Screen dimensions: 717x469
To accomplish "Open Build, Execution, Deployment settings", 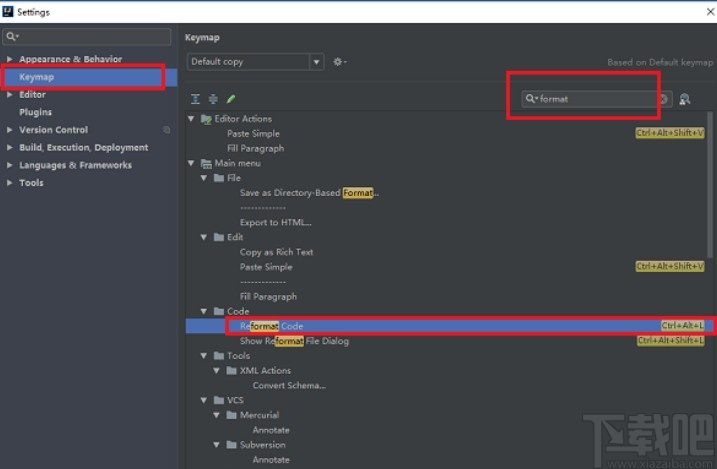I will pos(84,148).
